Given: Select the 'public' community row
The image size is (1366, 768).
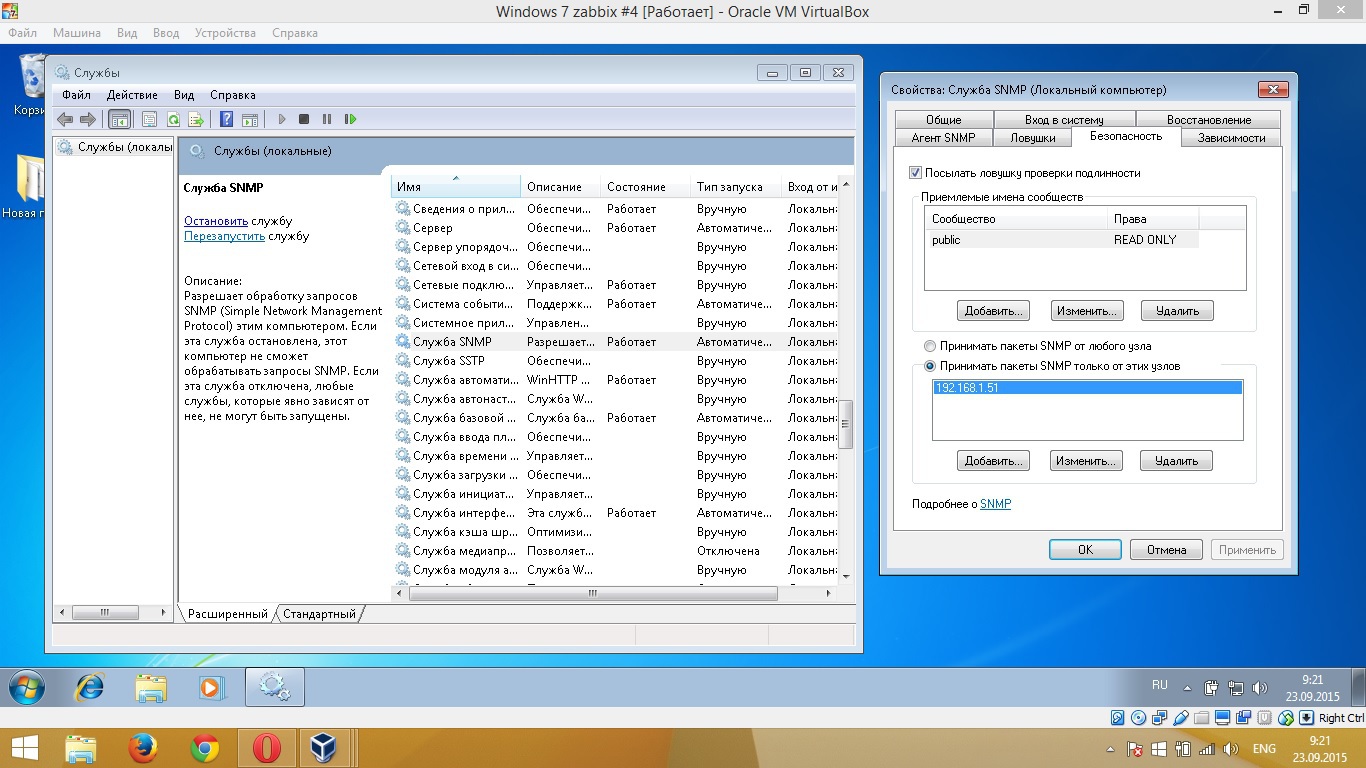Looking at the screenshot, I should coord(1061,240).
